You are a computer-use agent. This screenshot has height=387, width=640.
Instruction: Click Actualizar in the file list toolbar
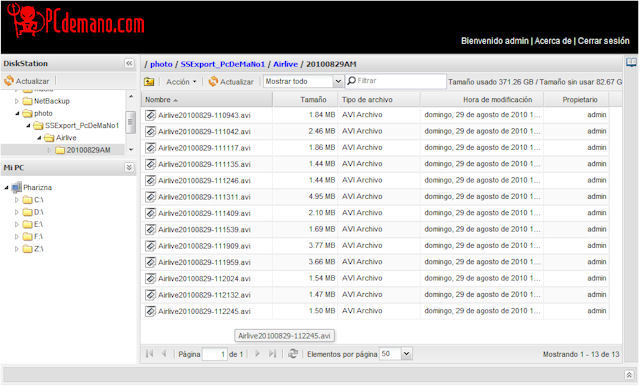tap(231, 82)
